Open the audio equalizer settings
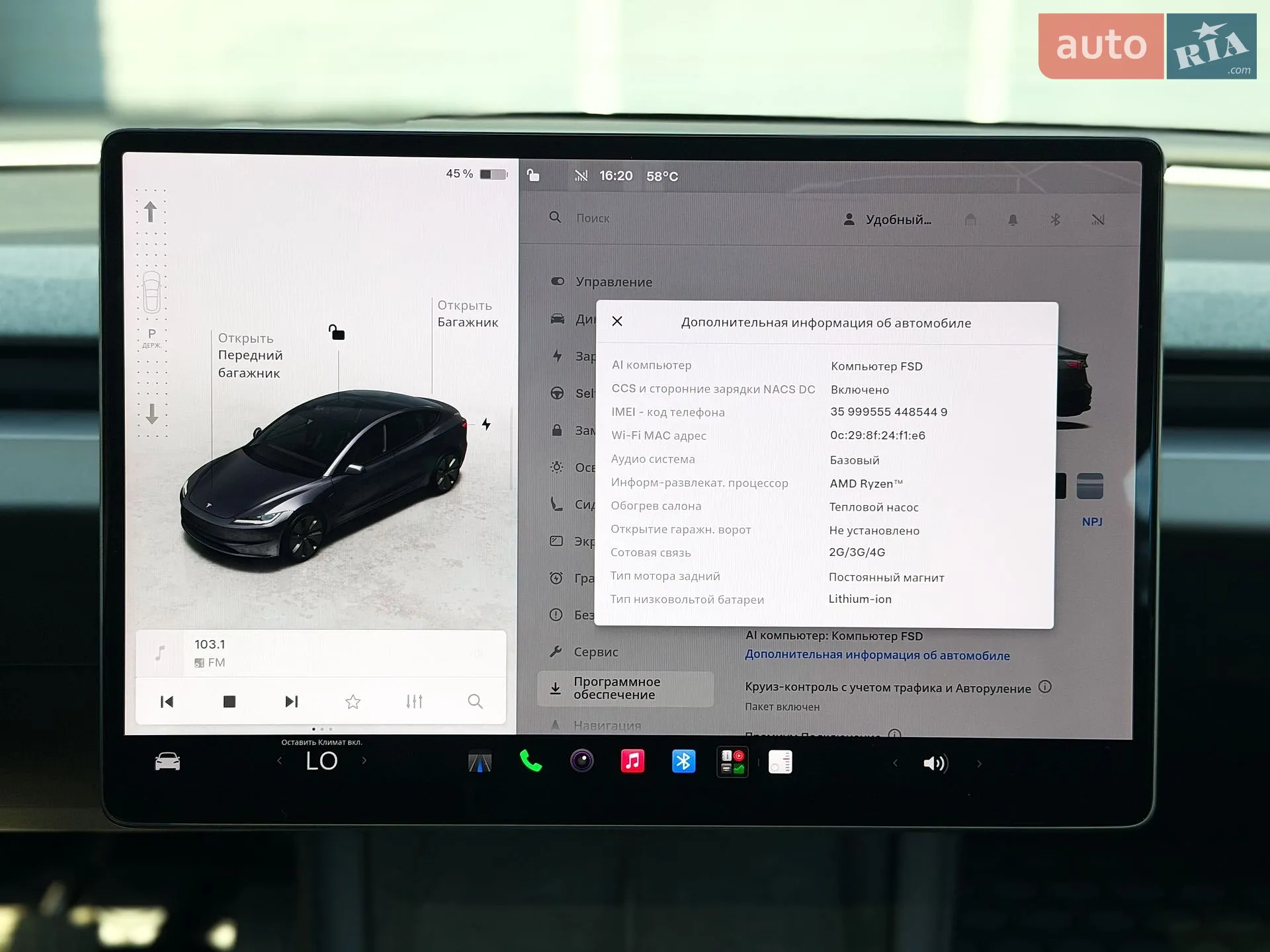The width and height of the screenshot is (1270, 952). pos(414,701)
